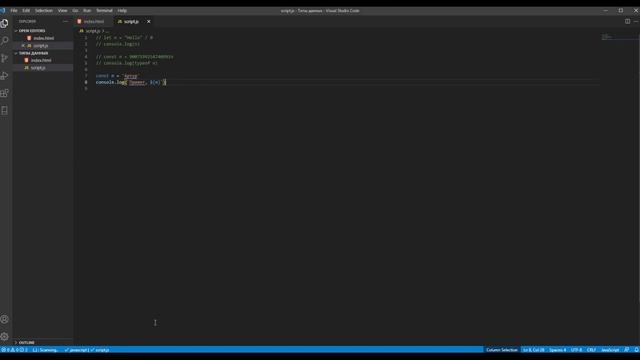Change indentation via Spaces: 4
The image size is (640, 360).
coord(558,350)
